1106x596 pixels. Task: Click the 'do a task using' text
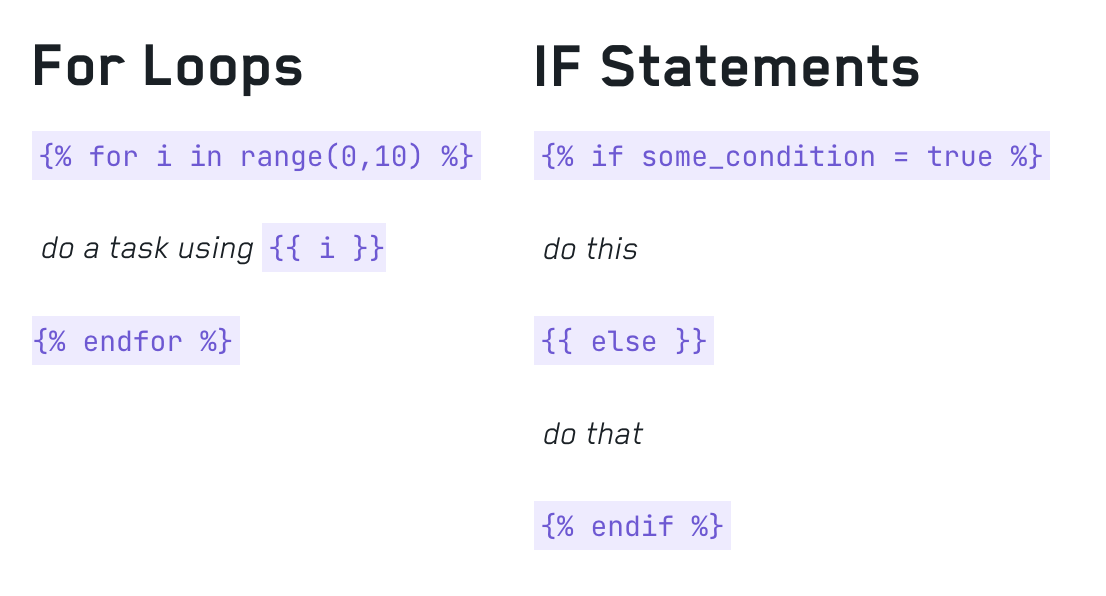tap(147, 248)
